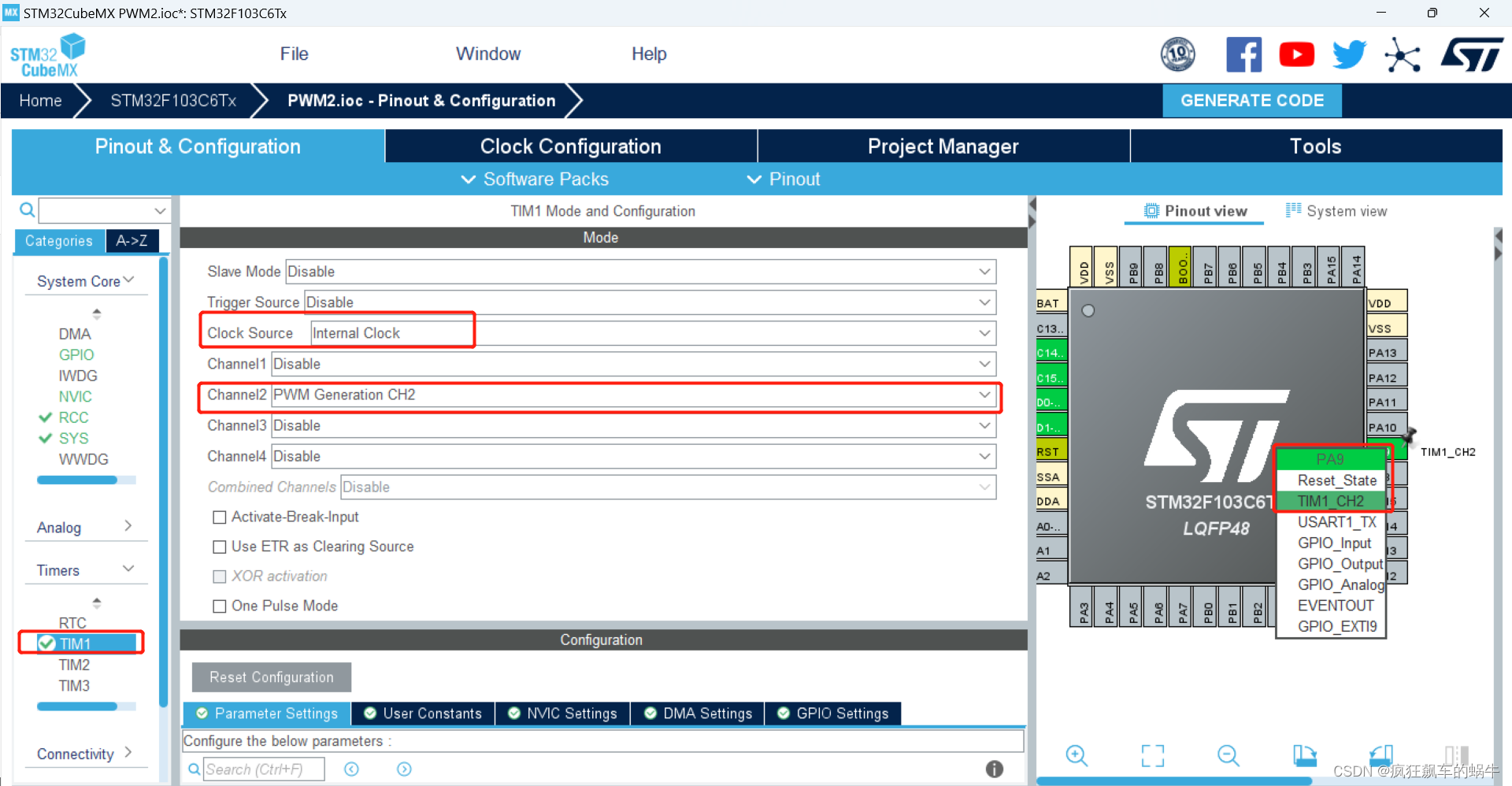Expand the Connectivity category

click(x=85, y=754)
